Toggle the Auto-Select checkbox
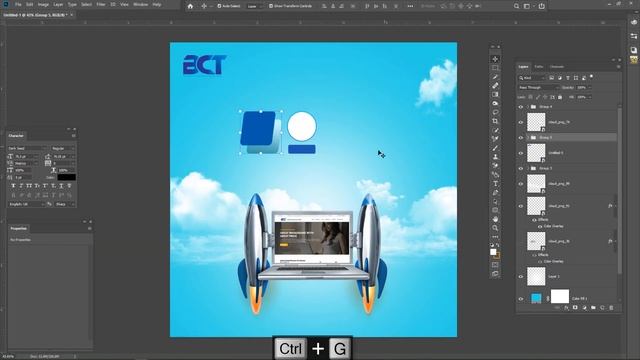Screen dimensions: 640x360 [219, 6]
